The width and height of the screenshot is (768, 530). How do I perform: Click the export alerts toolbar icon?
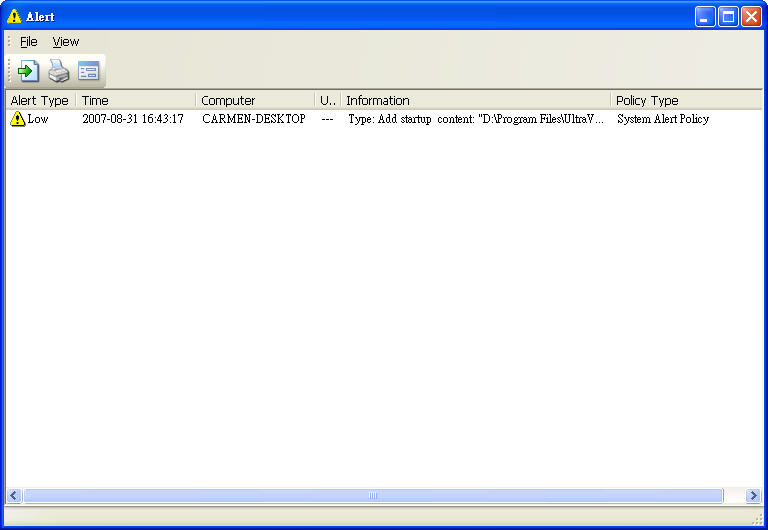pyautogui.click(x=28, y=71)
